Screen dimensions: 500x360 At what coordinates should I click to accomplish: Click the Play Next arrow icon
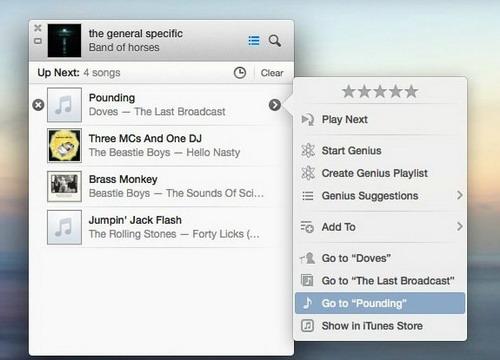(307, 119)
